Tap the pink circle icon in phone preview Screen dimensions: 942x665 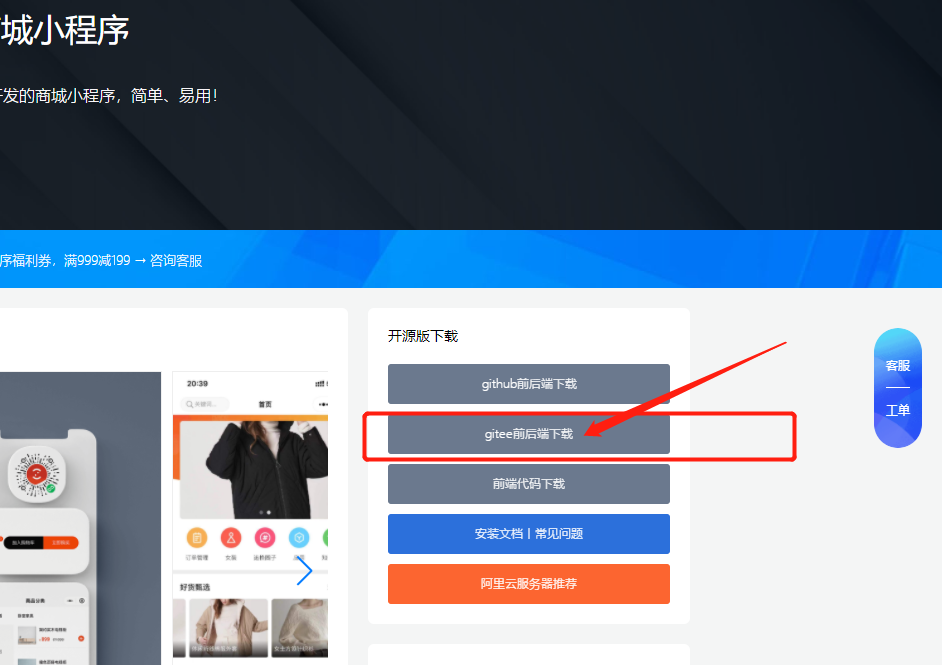[265, 538]
